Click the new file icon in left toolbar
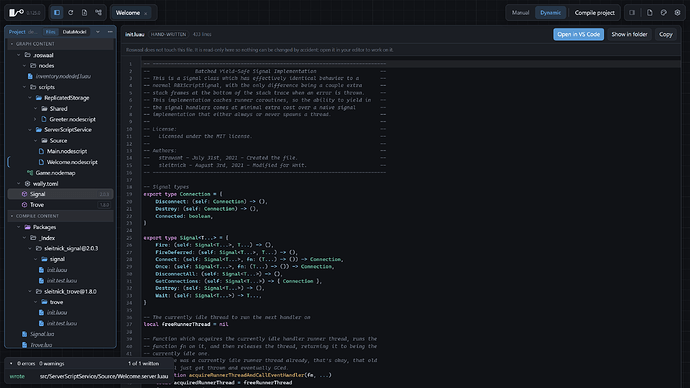This screenshot has height=388, width=690. (84, 13)
